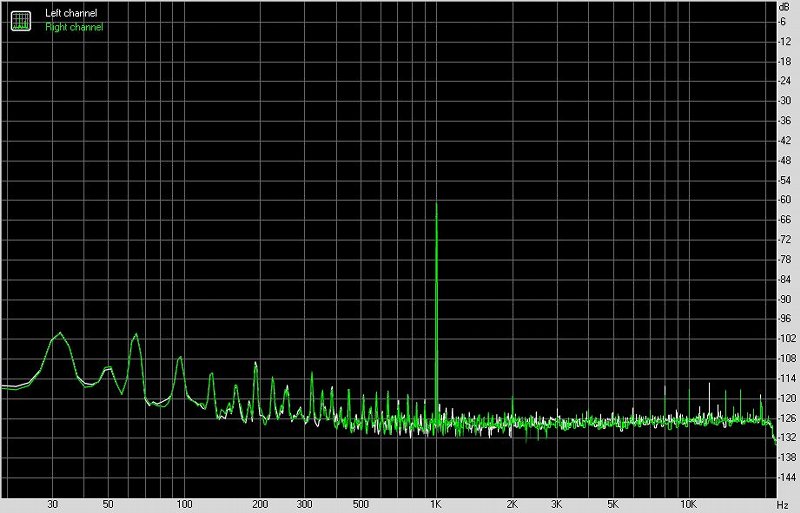
Task: Click the -144 dB level label
Action: [784, 477]
